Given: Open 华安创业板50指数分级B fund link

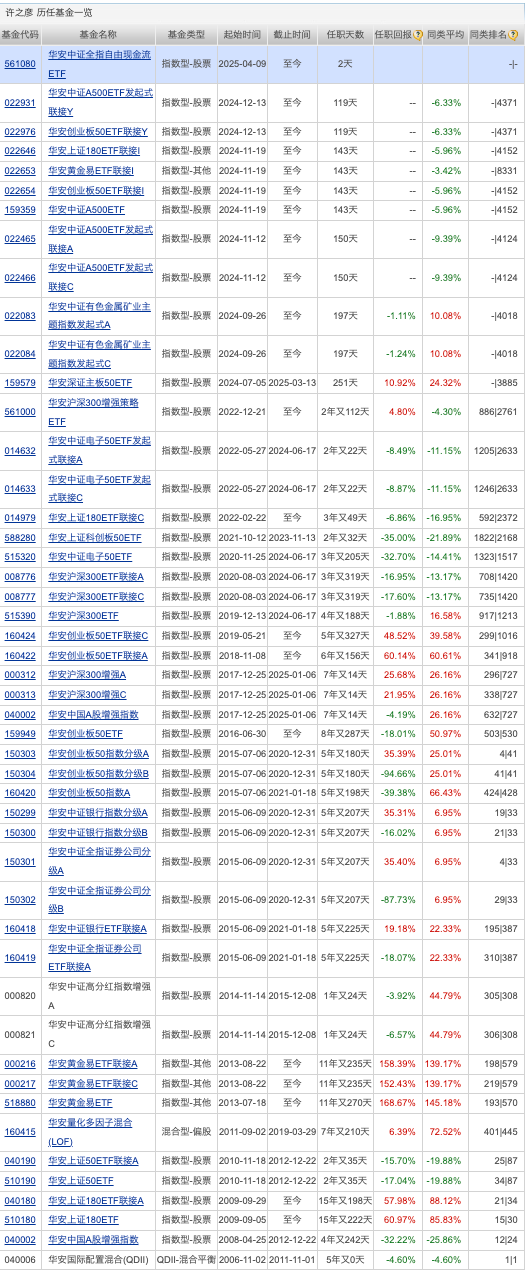Looking at the screenshot, I should [98, 773].
